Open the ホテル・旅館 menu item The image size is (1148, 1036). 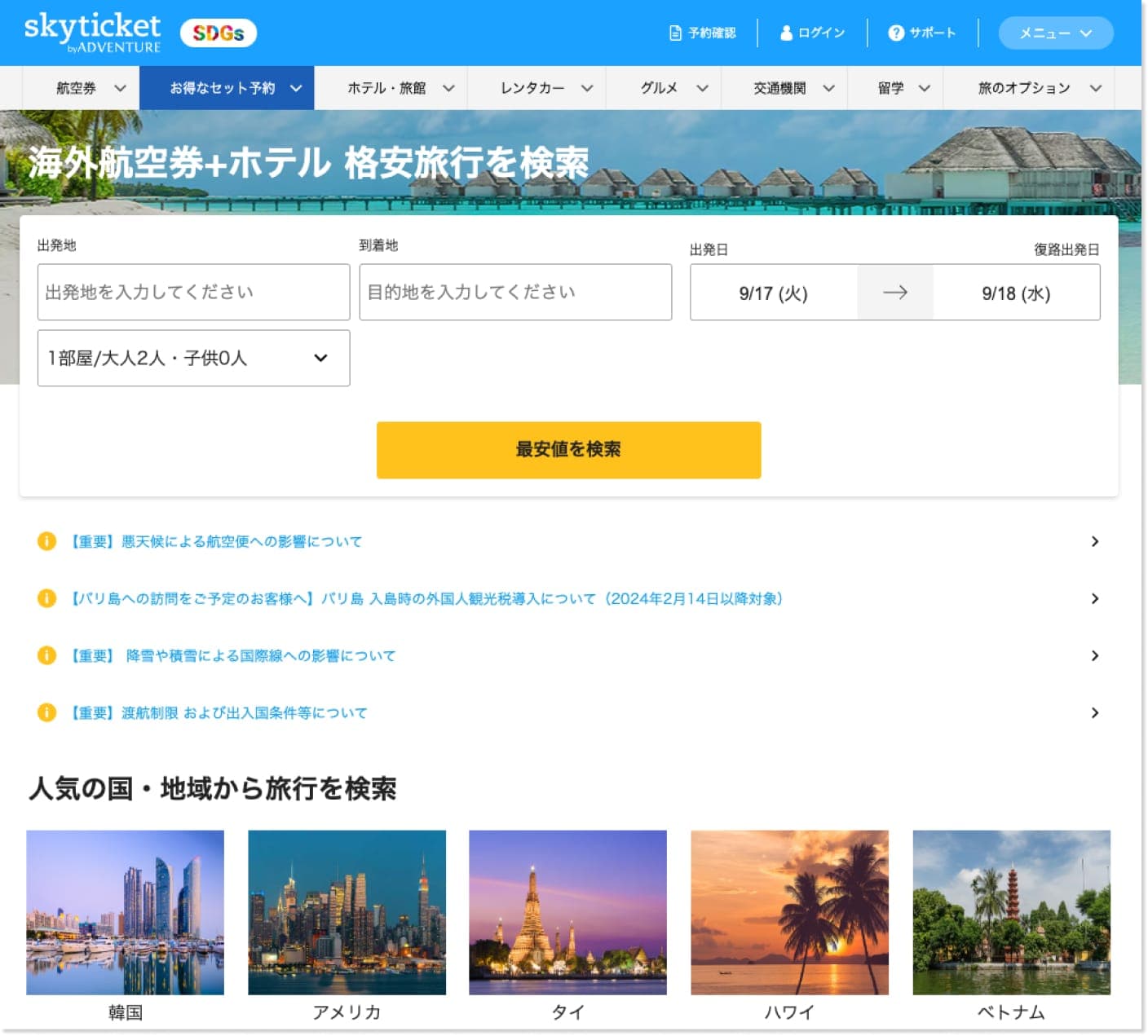pyautogui.click(x=391, y=88)
